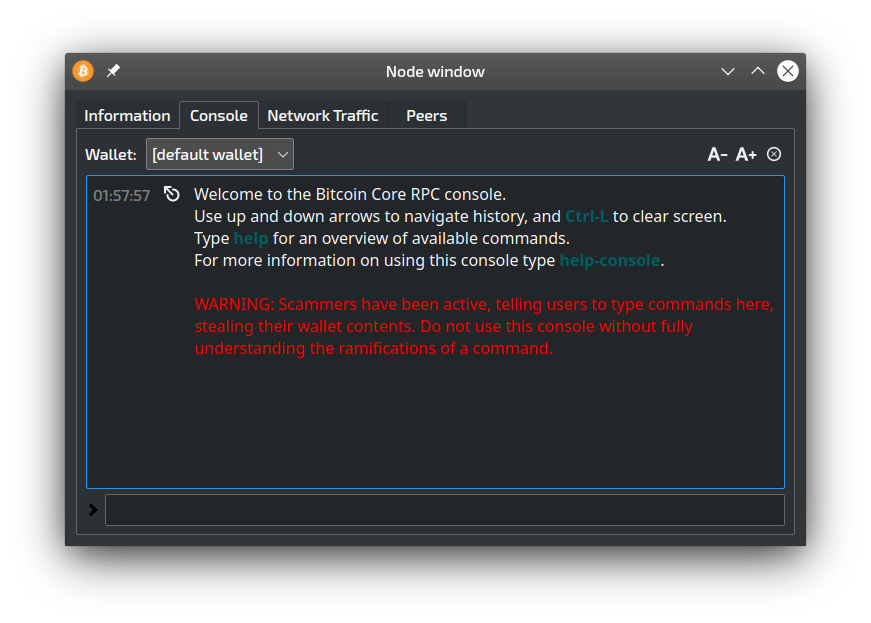The height and width of the screenshot is (623, 871).
Task: Minimize the Node window
Action: [x=728, y=71]
